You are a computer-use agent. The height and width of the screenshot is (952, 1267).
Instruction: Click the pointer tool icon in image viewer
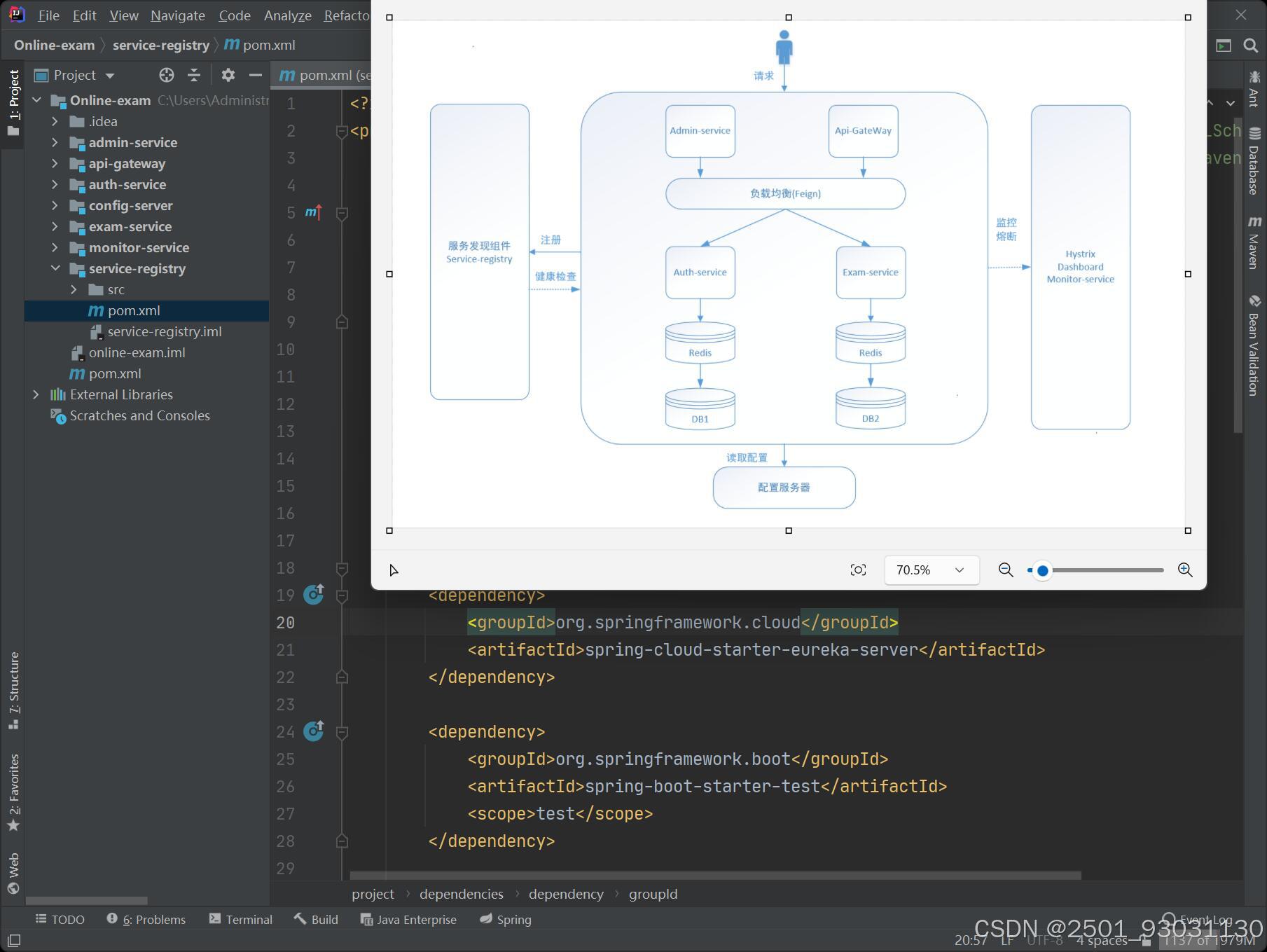pyautogui.click(x=394, y=570)
